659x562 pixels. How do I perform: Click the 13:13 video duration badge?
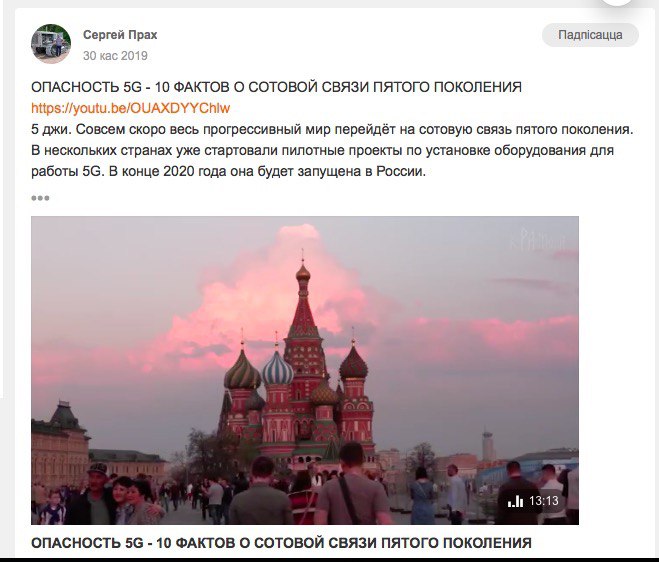click(543, 501)
